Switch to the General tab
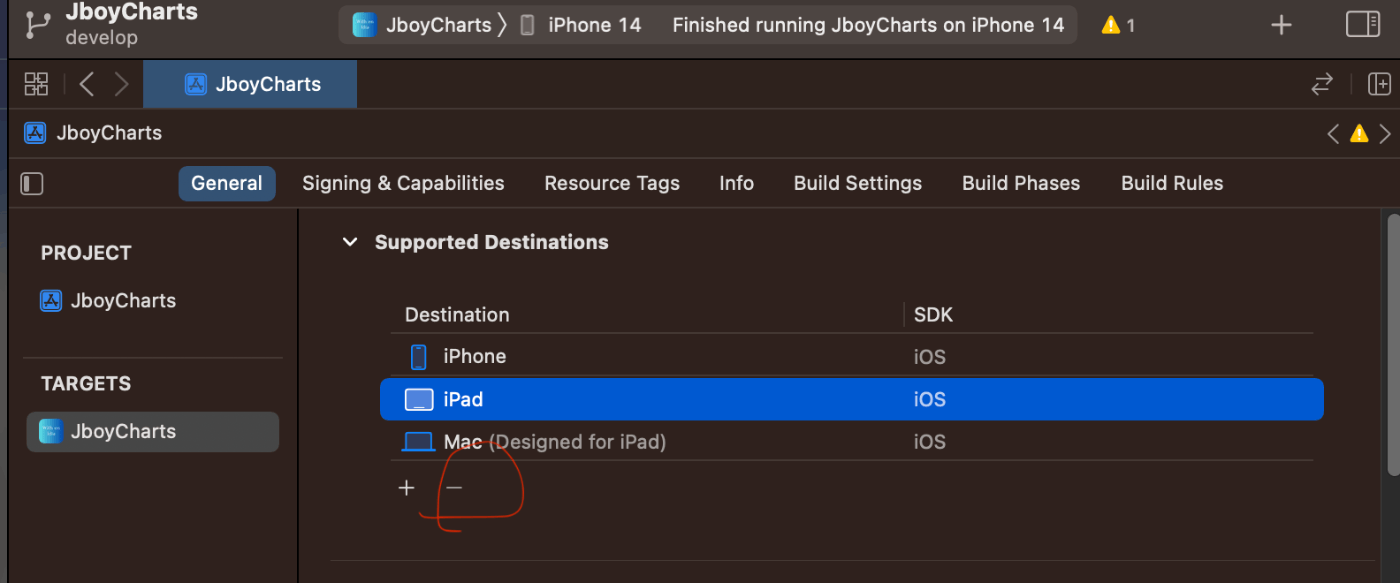Screen dimensions: 1400x583 [227, 183]
